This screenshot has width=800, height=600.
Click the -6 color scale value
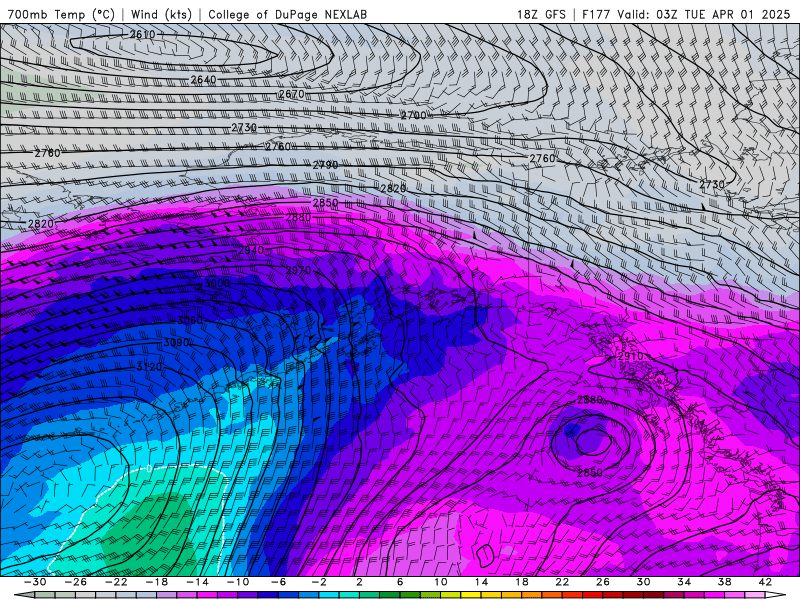[x=278, y=582]
